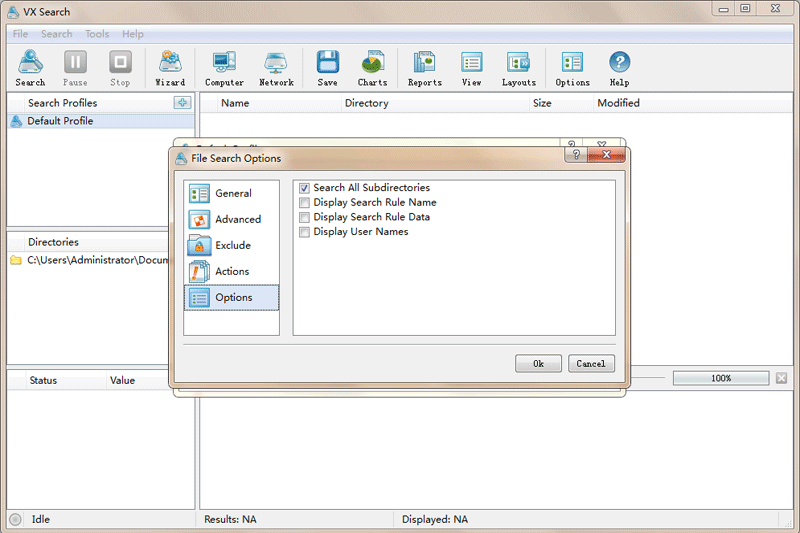
Task: Open Layouts from the toolbar
Action: click(518, 68)
